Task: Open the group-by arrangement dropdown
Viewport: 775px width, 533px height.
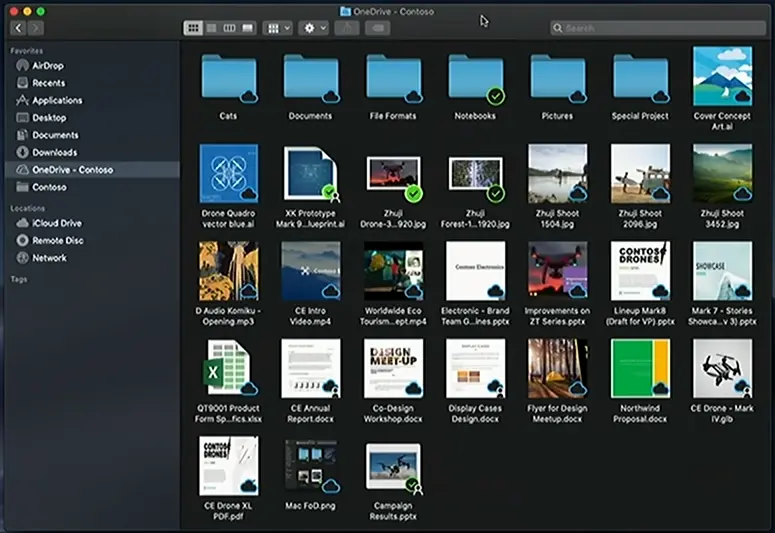Action: click(277, 28)
